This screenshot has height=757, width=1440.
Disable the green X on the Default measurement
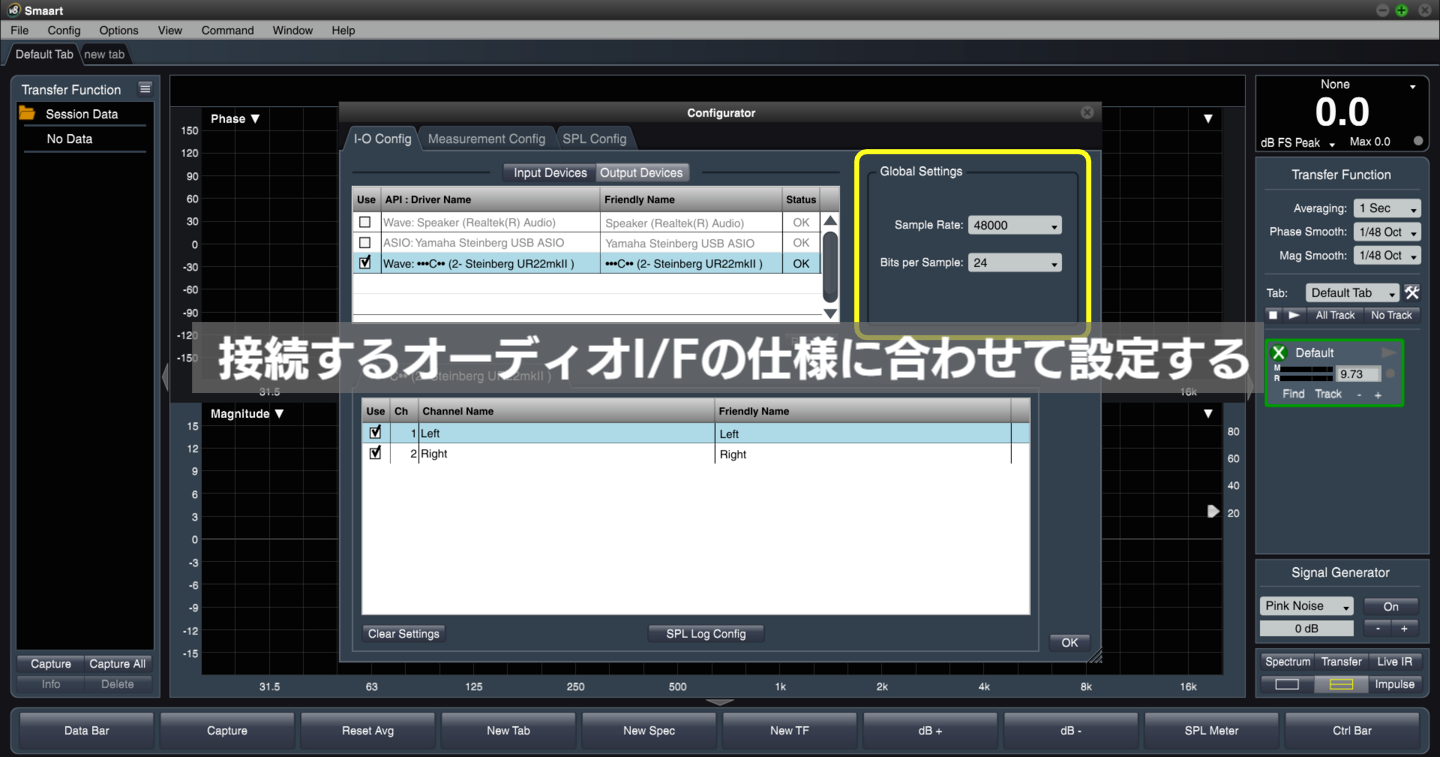(1279, 352)
